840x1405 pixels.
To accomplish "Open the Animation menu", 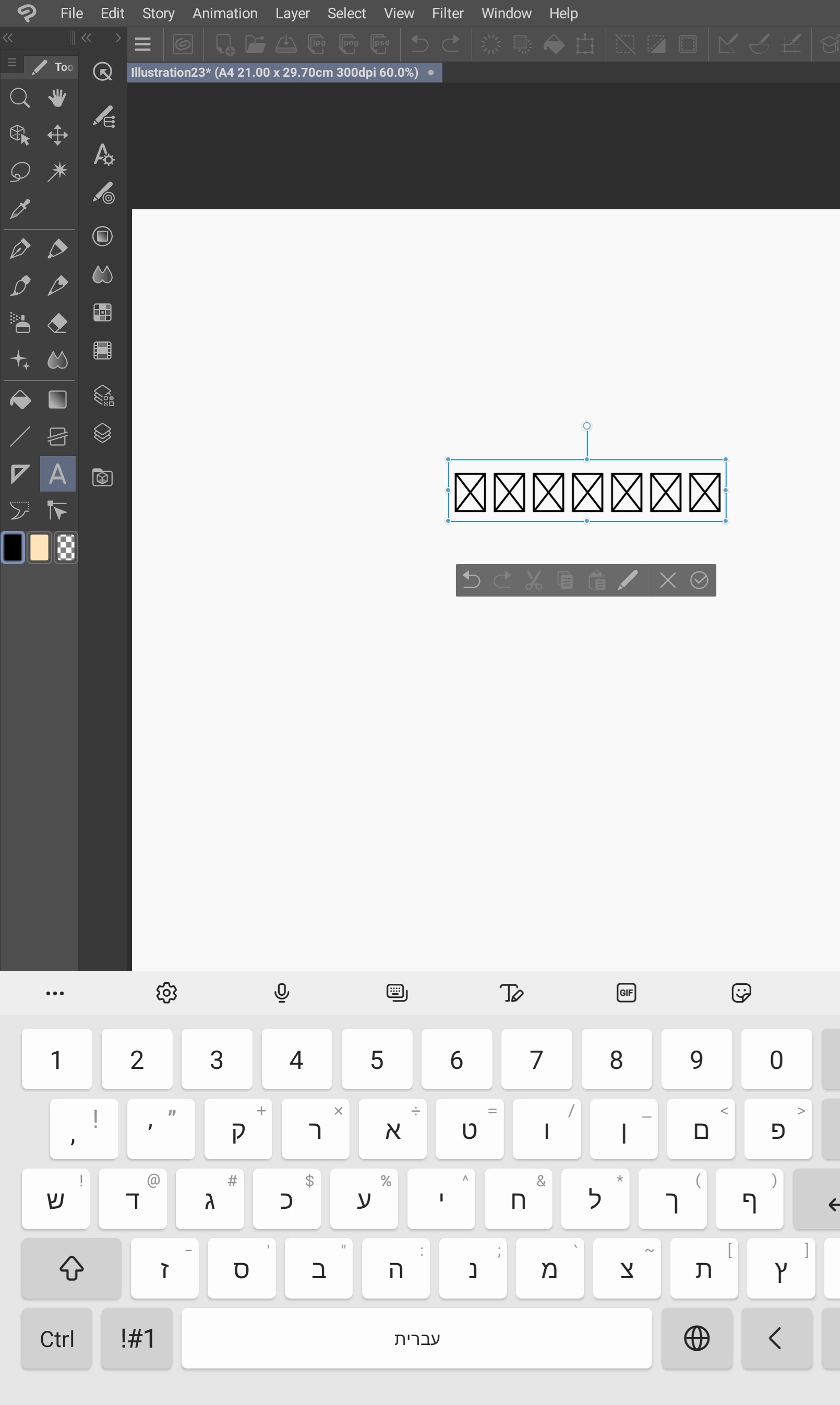I will coord(225,13).
